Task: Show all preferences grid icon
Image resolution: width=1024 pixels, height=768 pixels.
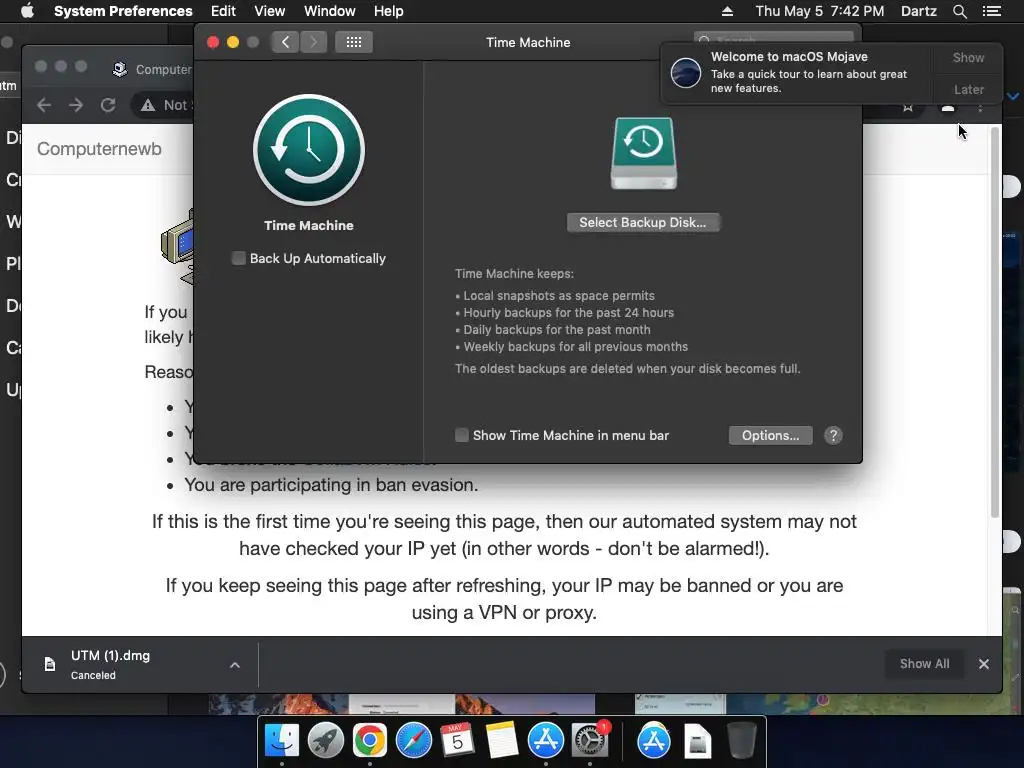Action: tap(354, 42)
